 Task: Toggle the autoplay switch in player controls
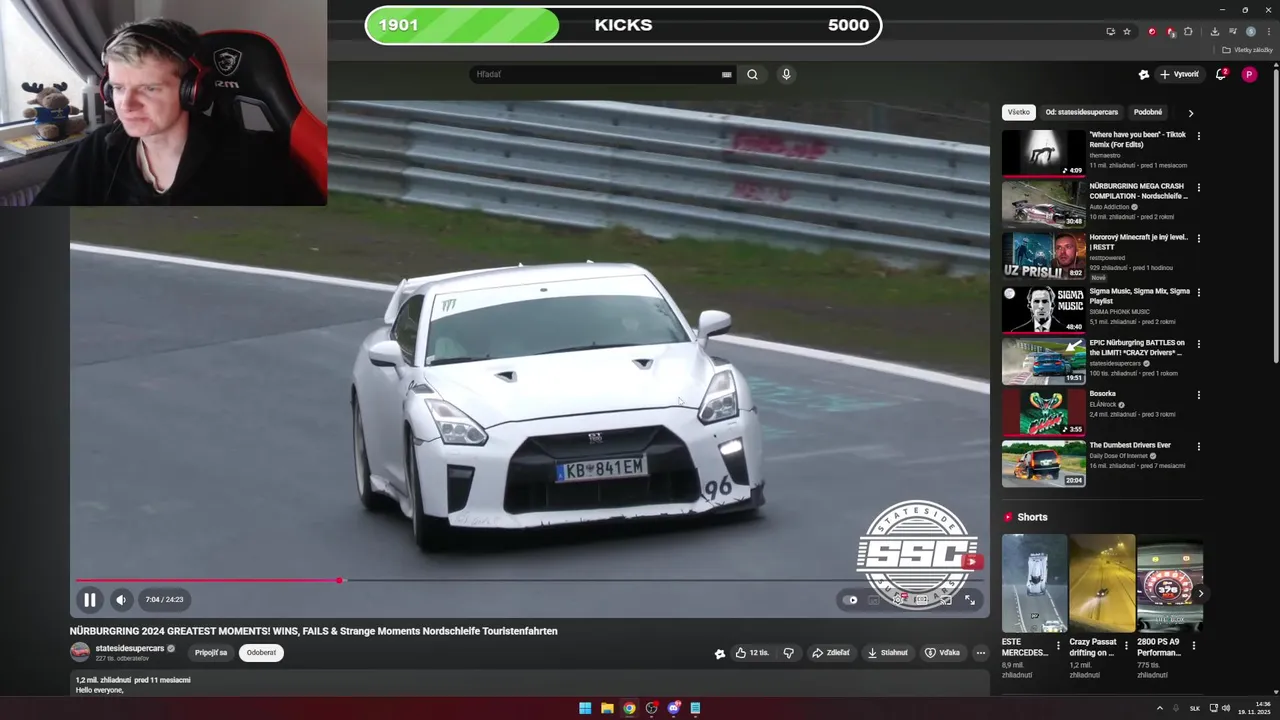pyautogui.click(x=850, y=600)
